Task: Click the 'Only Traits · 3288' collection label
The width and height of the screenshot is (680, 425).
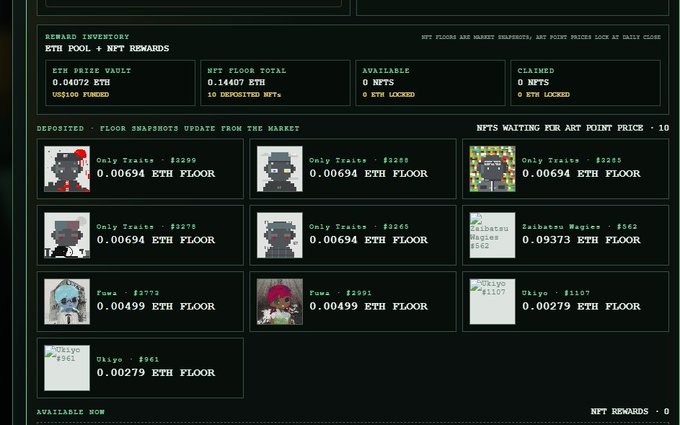Action: (359, 160)
